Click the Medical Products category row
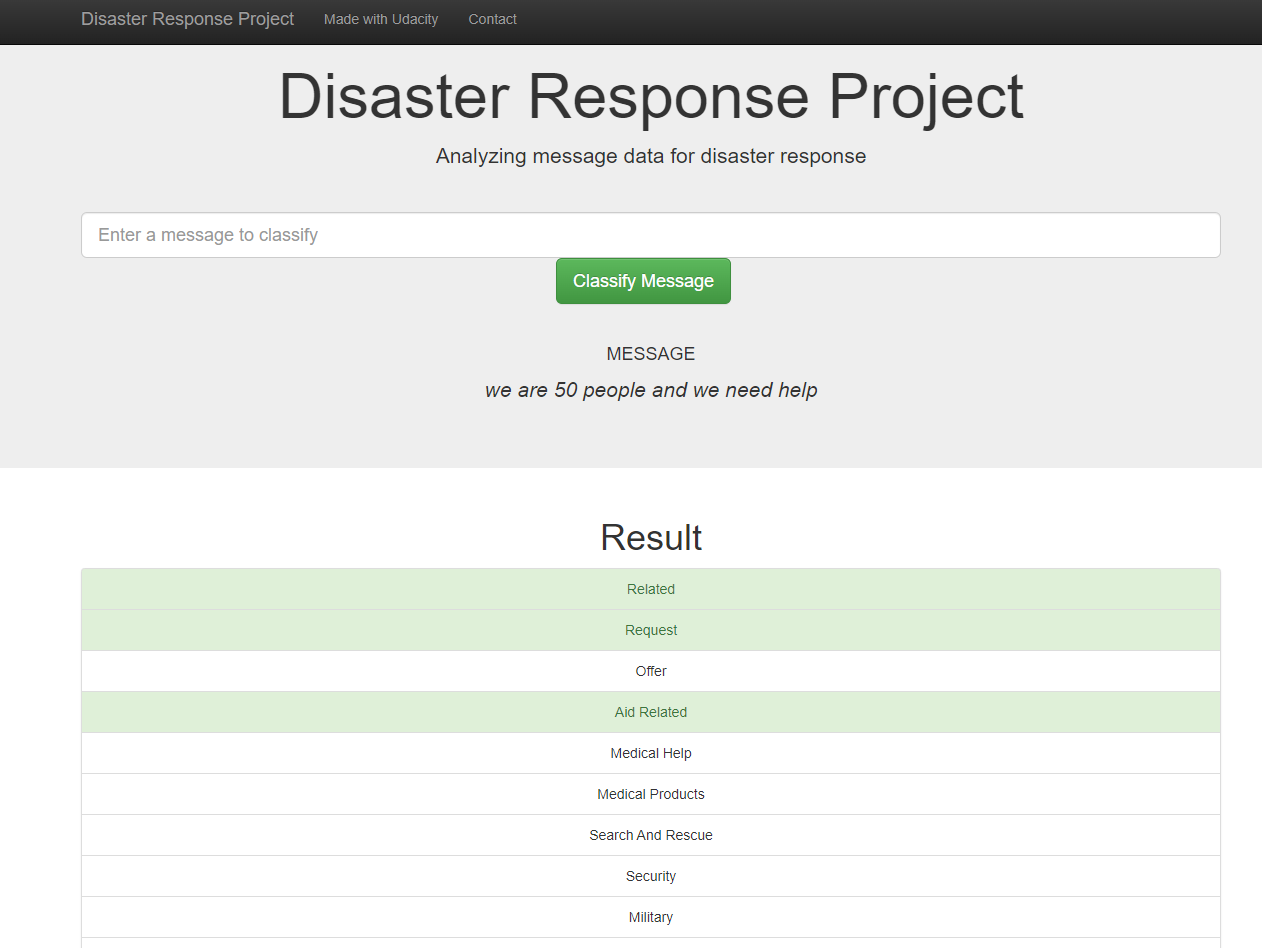 pyautogui.click(x=651, y=794)
